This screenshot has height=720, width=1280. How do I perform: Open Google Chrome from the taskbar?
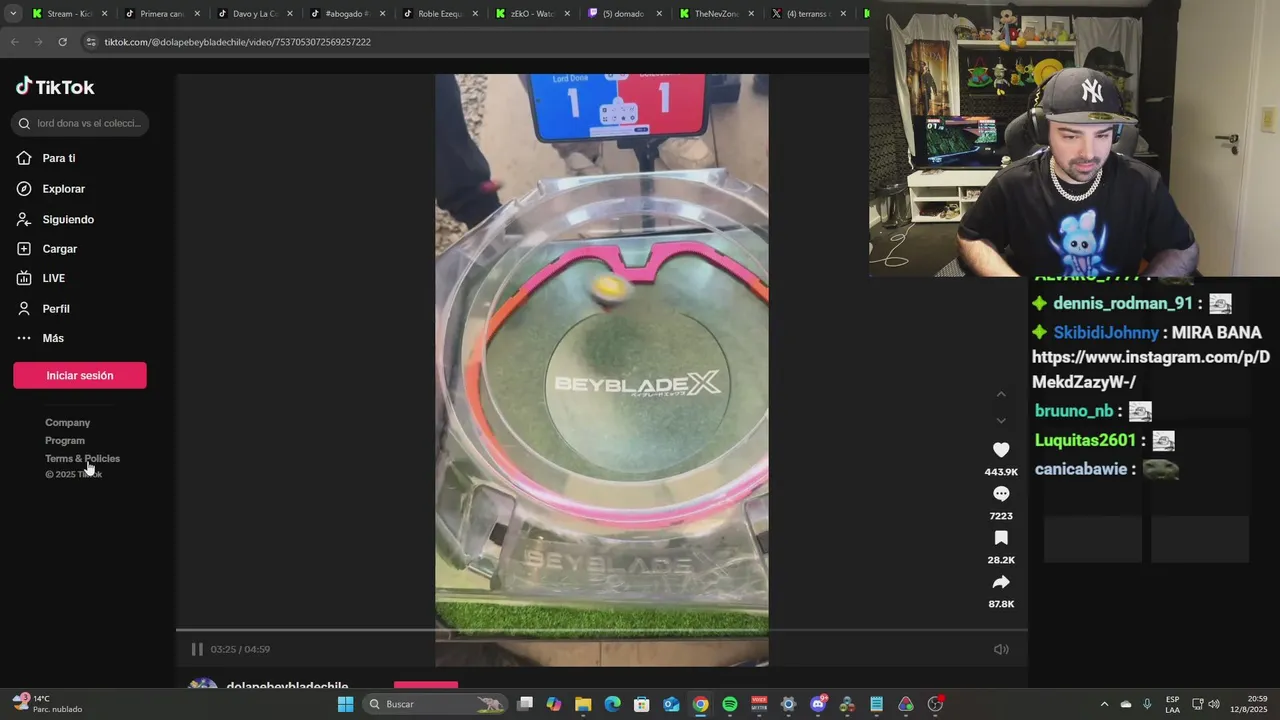tap(700, 704)
